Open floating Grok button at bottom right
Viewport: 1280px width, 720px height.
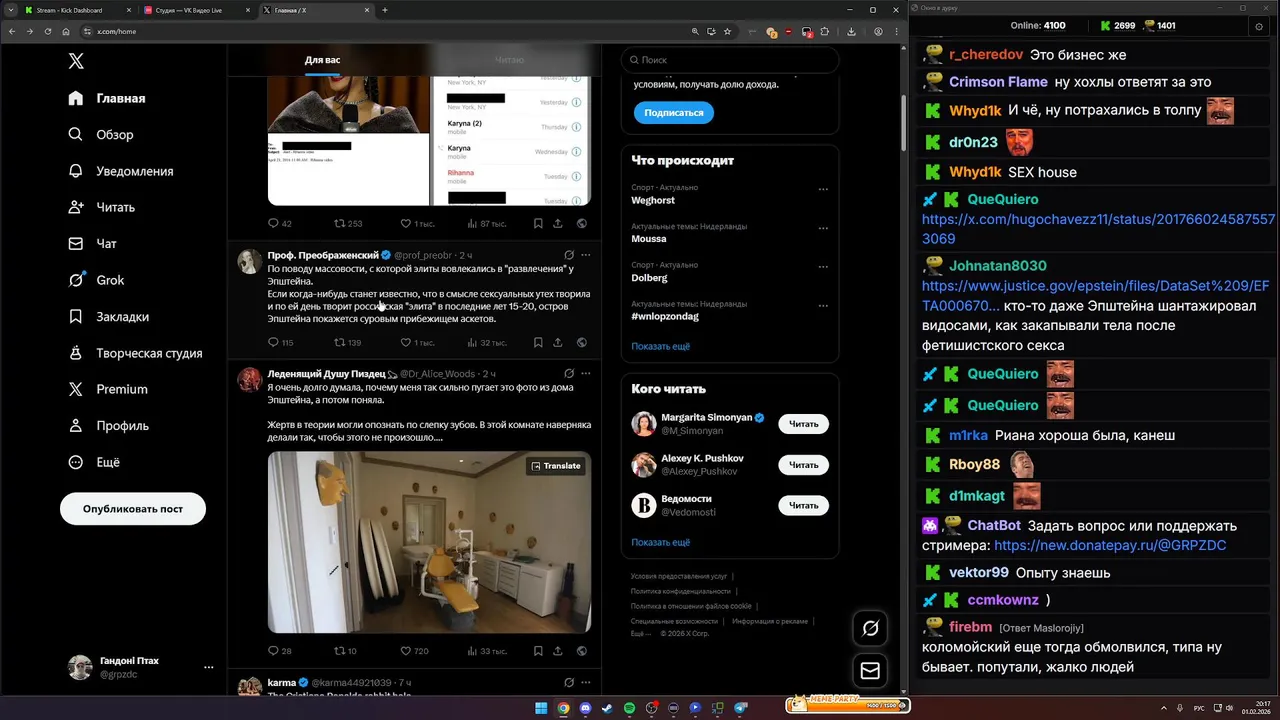tap(870, 628)
